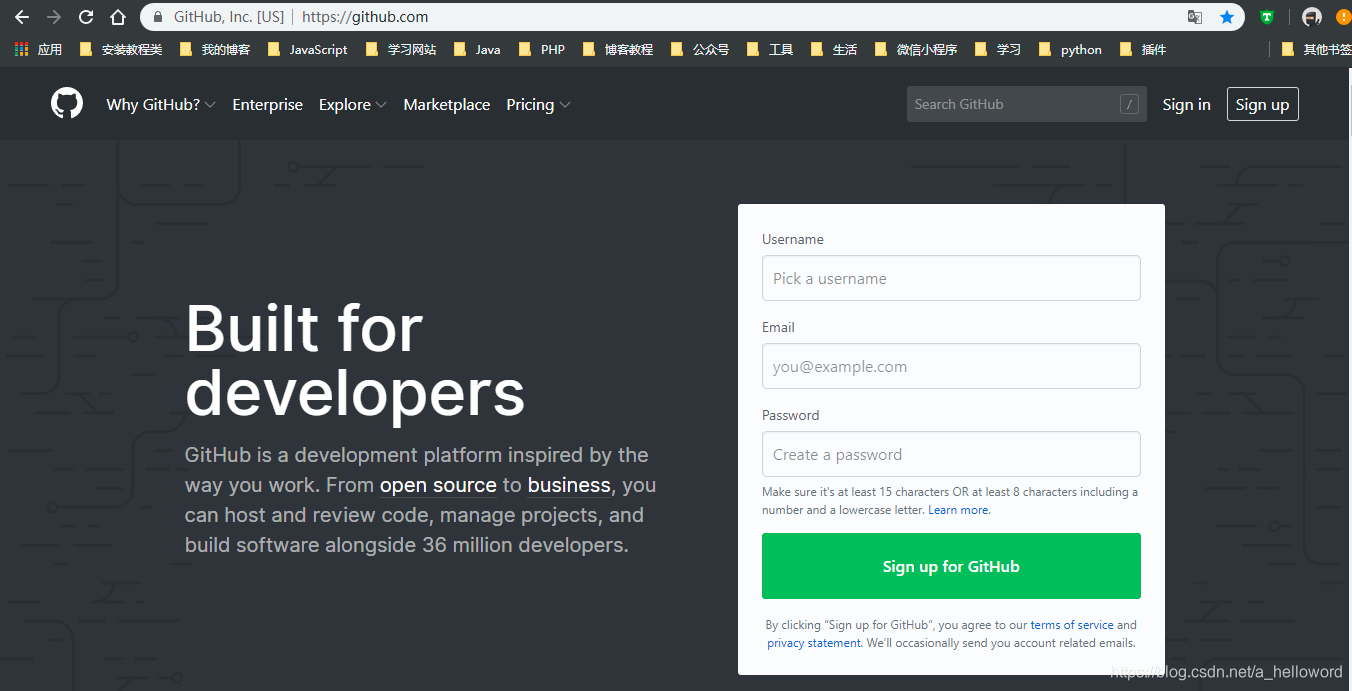This screenshot has width=1352, height=691.
Task: Open the Marketplace nav item
Action: [446, 104]
